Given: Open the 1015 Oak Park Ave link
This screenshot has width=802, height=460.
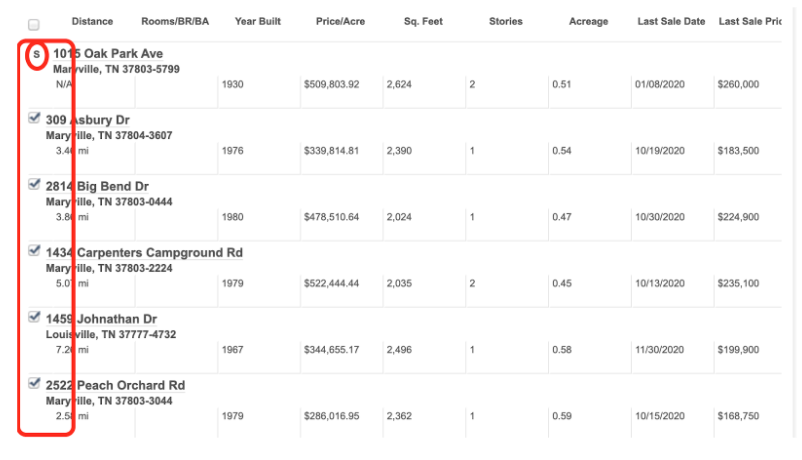Looking at the screenshot, I should pyautogui.click(x=108, y=54).
